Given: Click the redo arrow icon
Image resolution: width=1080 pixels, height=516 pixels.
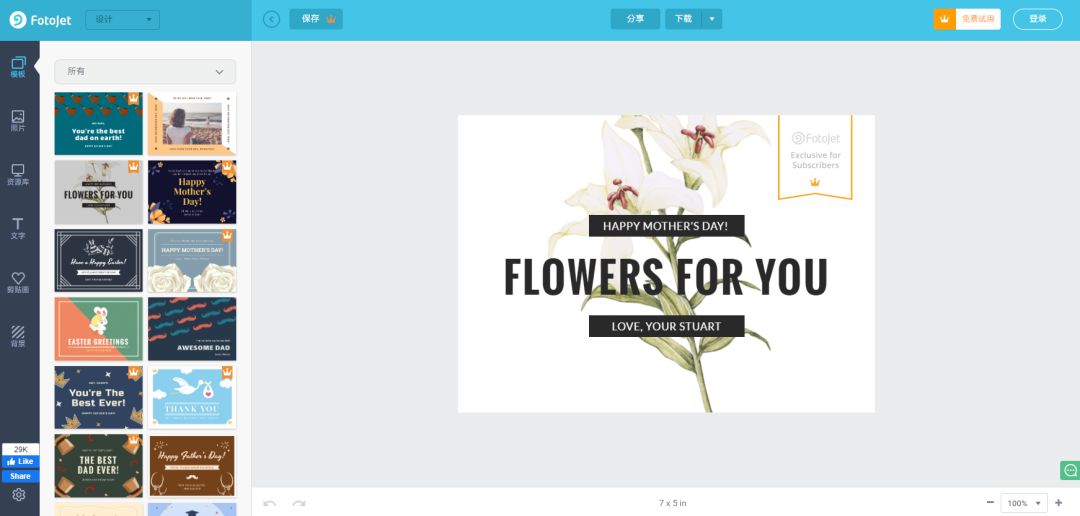Looking at the screenshot, I should coord(299,503).
